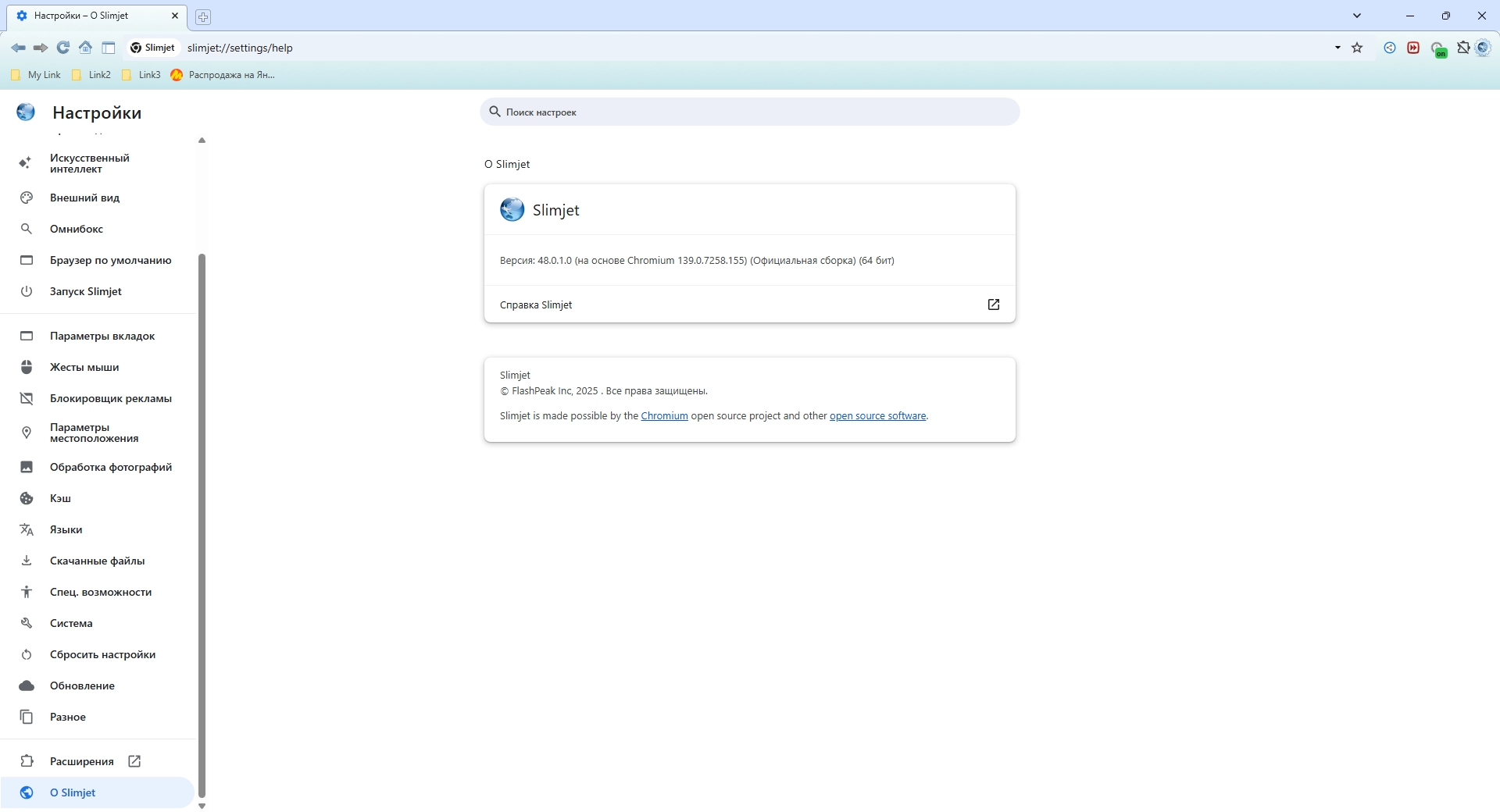The height and width of the screenshot is (812, 1500).
Task: Click the version text 'Версия: 48.0.1.0'
Action: tap(536, 261)
